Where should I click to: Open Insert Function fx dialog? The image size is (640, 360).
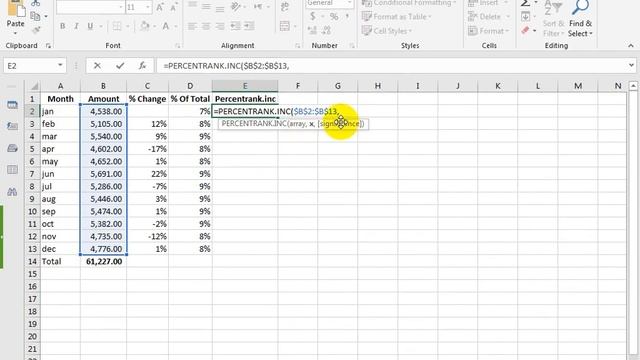pos(142,65)
